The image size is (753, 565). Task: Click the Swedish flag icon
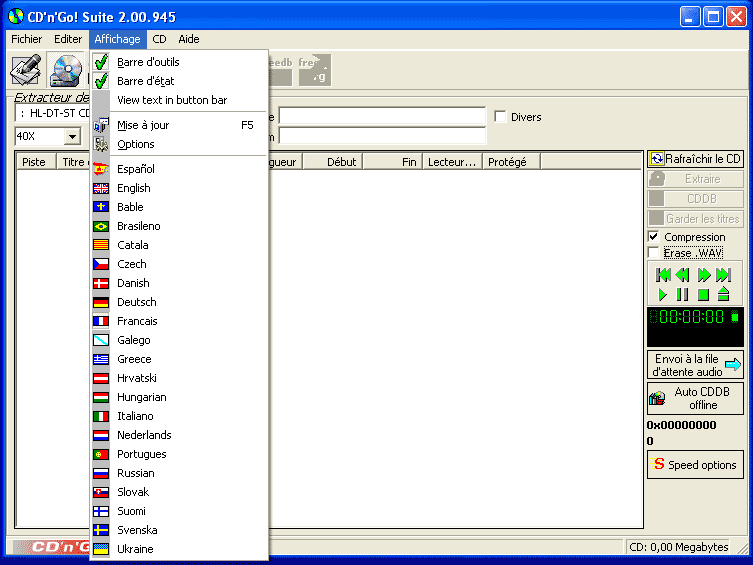coord(101,530)
